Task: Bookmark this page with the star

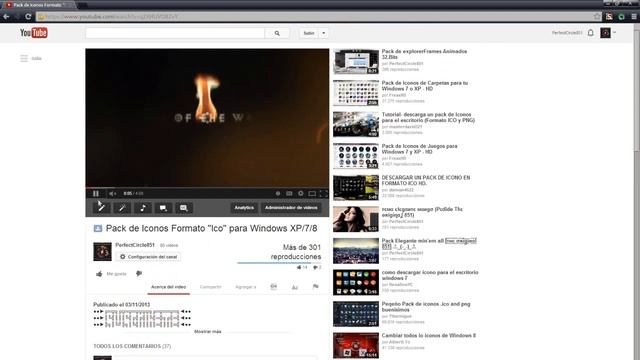Action: [597, 16]
